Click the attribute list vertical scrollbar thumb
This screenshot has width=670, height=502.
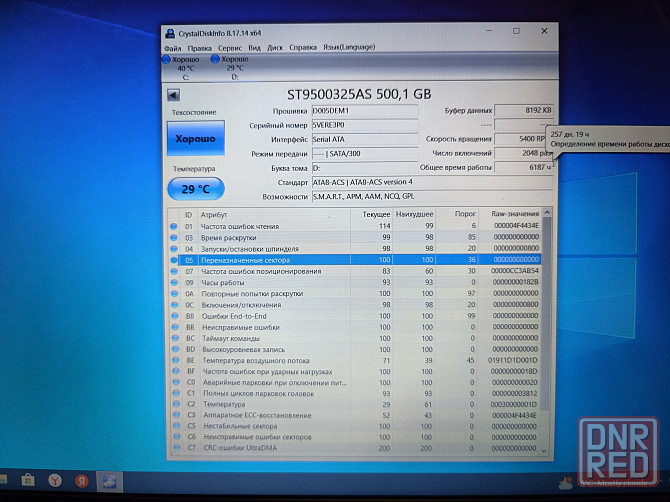click(546, 314)
